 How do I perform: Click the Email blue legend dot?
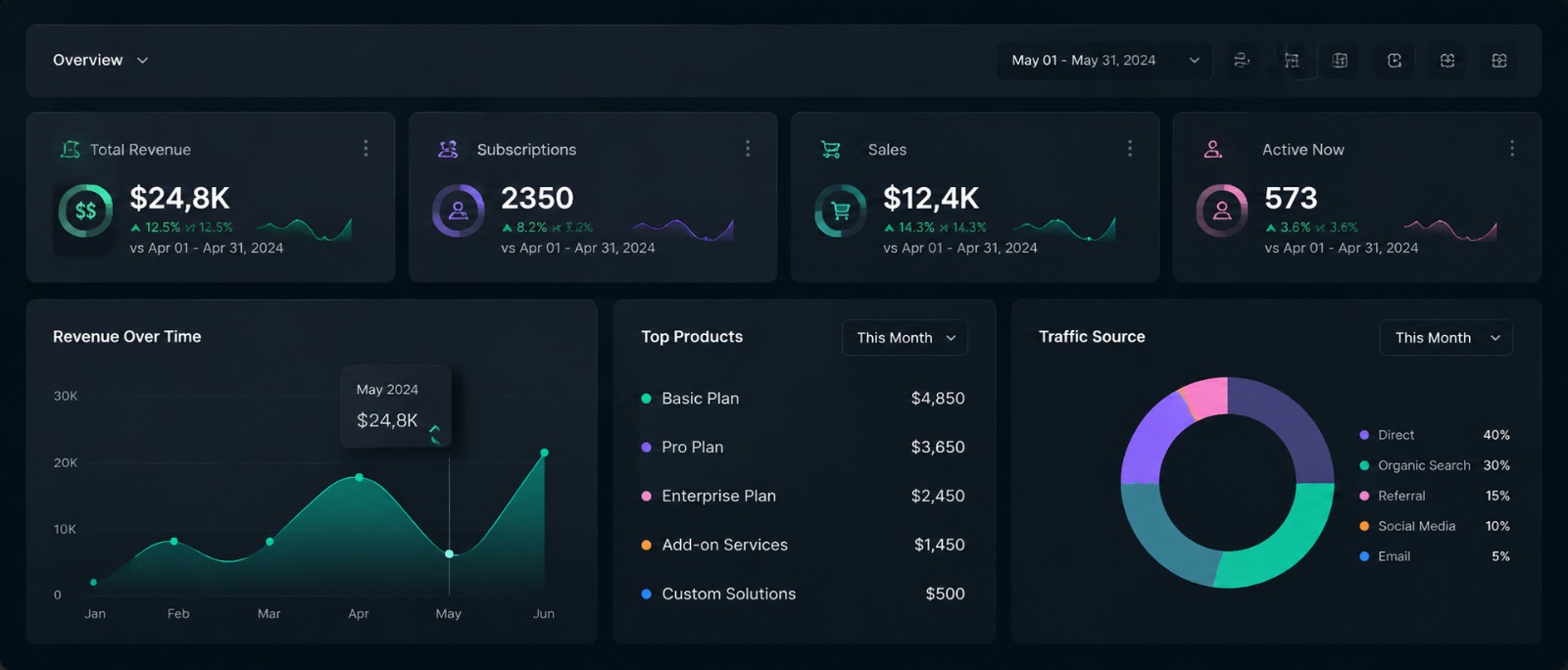coord(1364,556)
